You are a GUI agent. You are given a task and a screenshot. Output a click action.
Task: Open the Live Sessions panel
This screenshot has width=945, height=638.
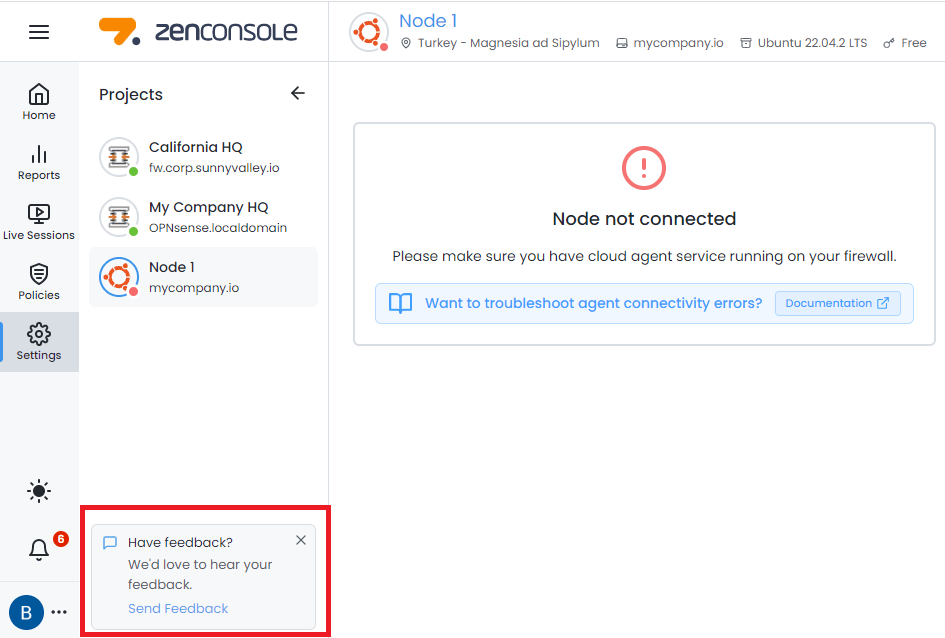point(38,217)
